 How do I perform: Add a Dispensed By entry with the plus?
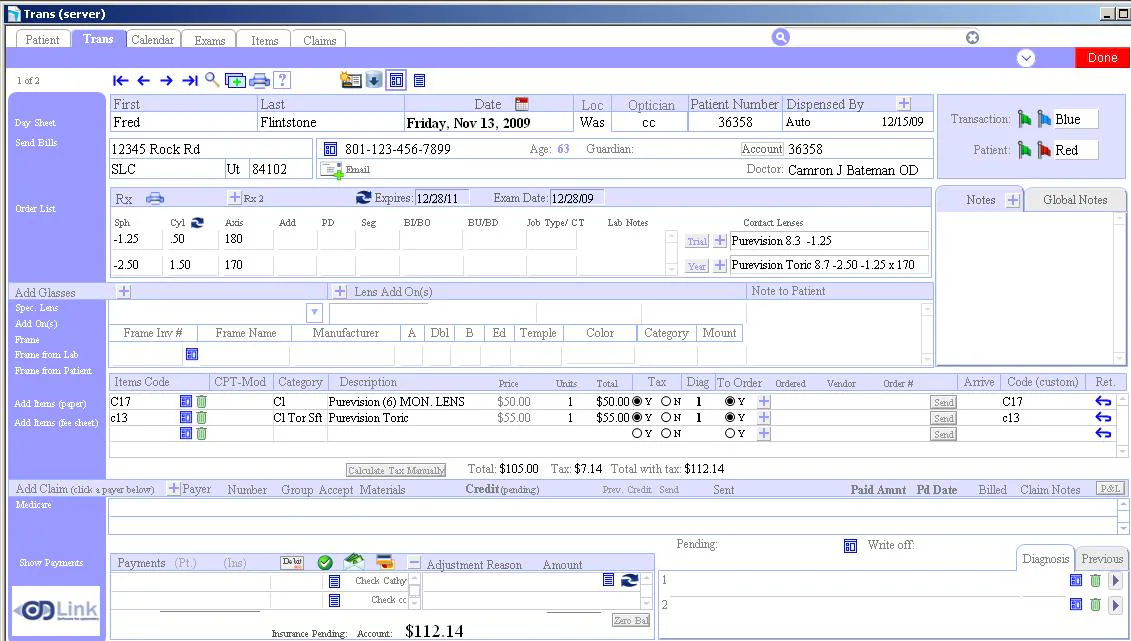904,104
